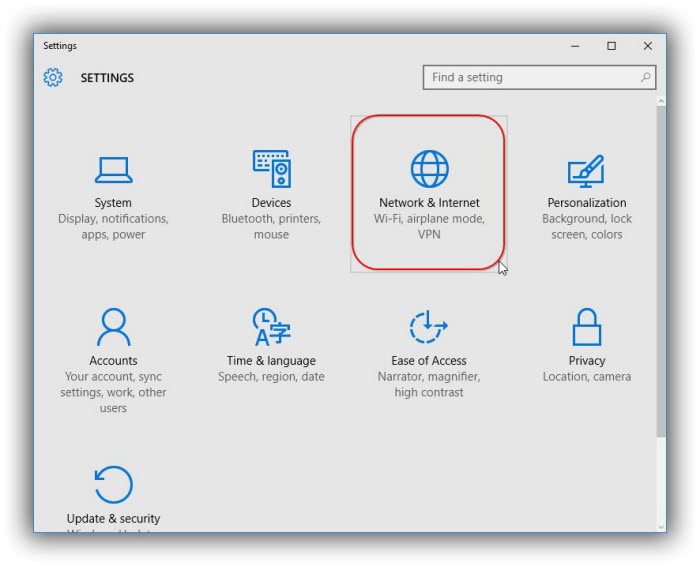The image size is (700, 566).
Task: Minimize the Settings window
Action: coord(575,46)
